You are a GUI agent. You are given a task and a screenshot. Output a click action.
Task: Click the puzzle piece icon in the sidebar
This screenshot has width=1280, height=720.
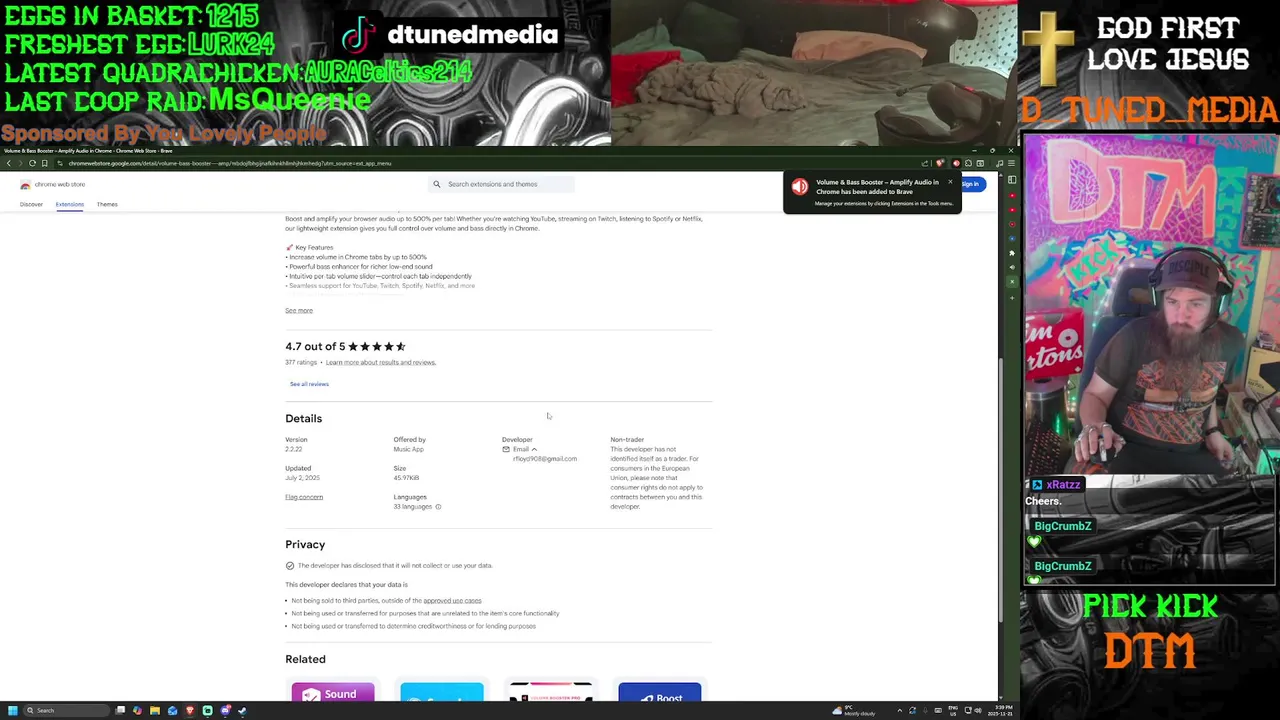click(1012, 253)
